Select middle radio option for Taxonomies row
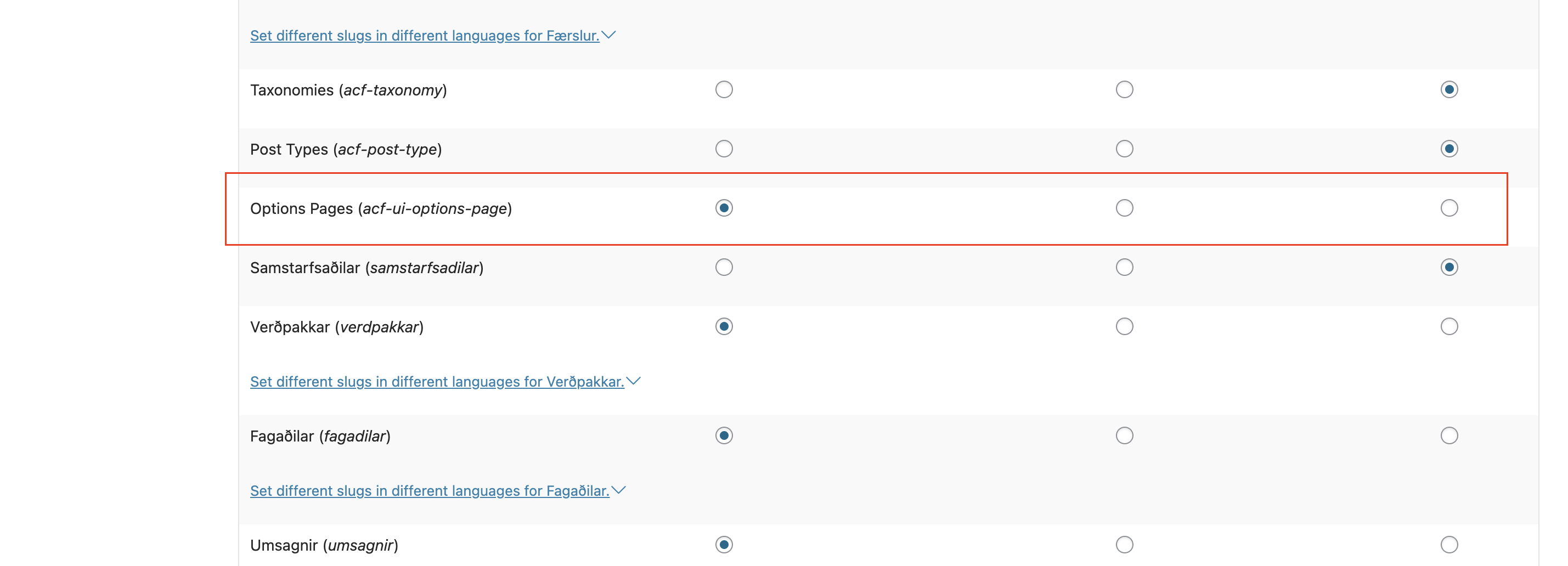 pos(1124,89)
